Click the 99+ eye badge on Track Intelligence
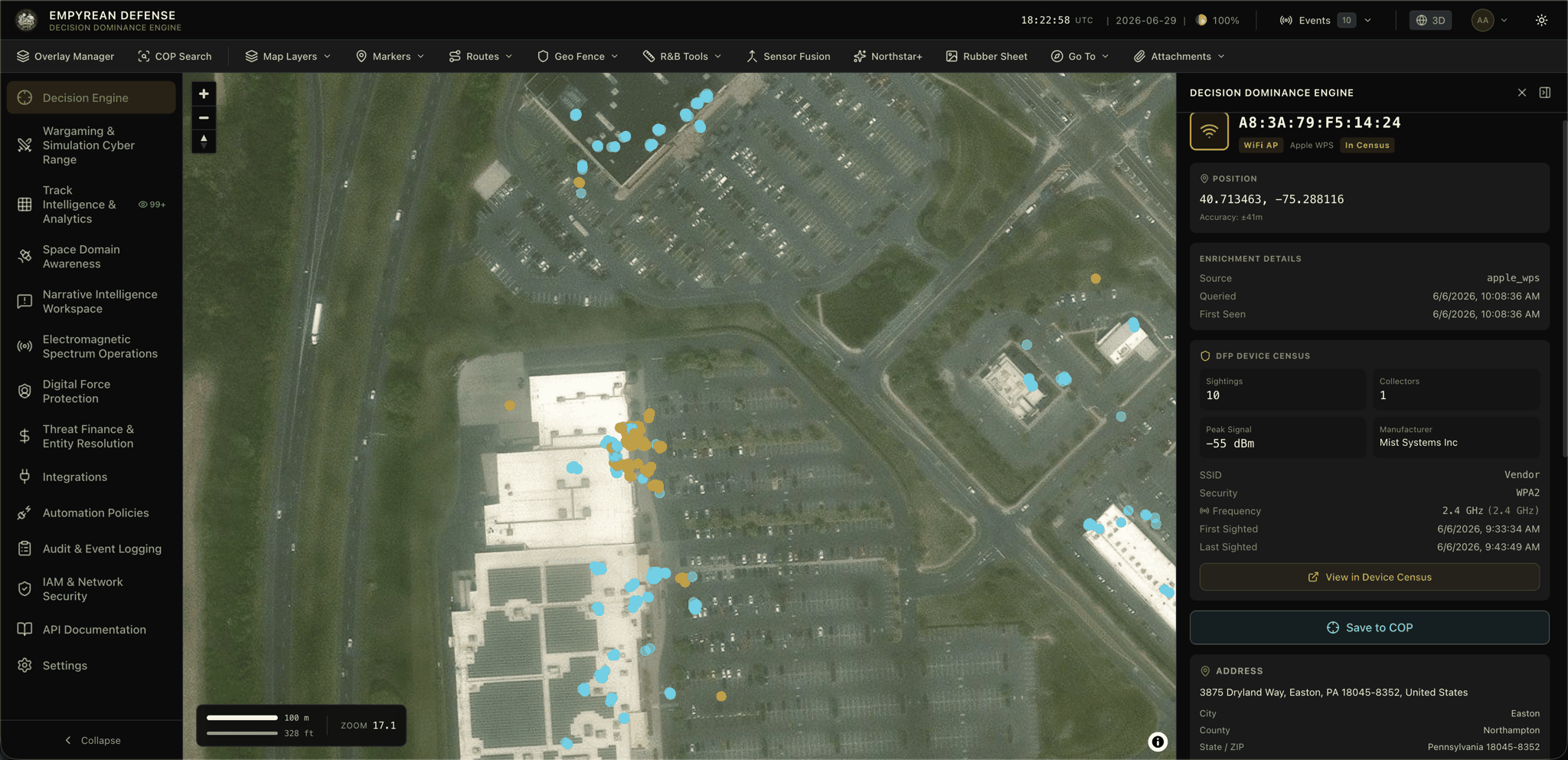 click(152, 205)
